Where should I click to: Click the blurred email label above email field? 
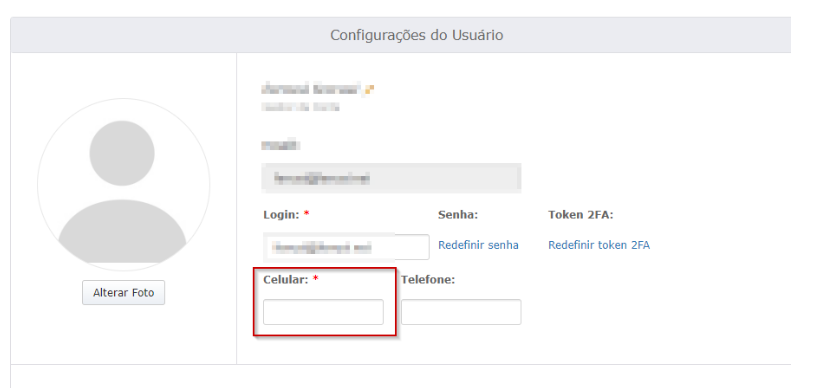(x=281, y=145)
